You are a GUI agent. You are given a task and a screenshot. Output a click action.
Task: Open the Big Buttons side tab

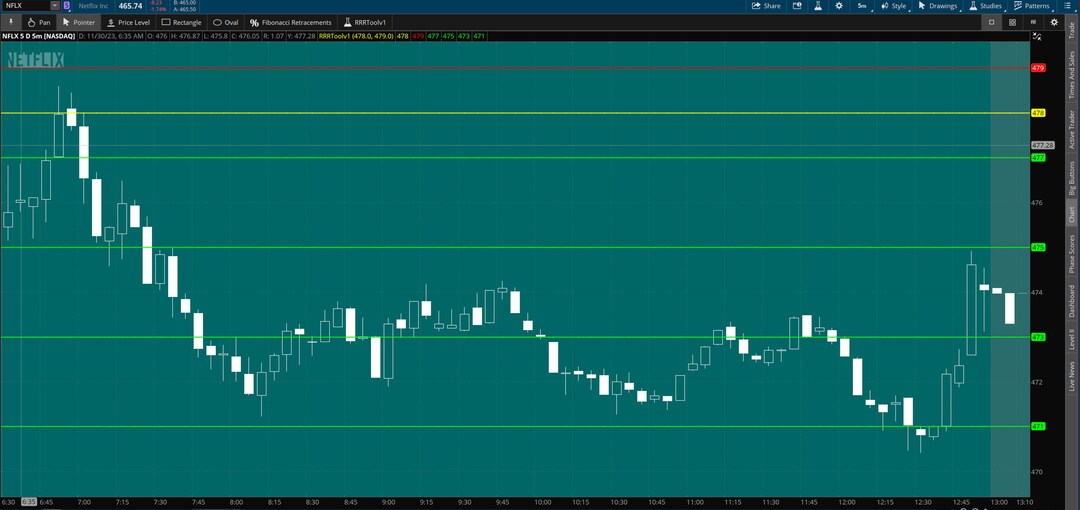pos(1071,178)
